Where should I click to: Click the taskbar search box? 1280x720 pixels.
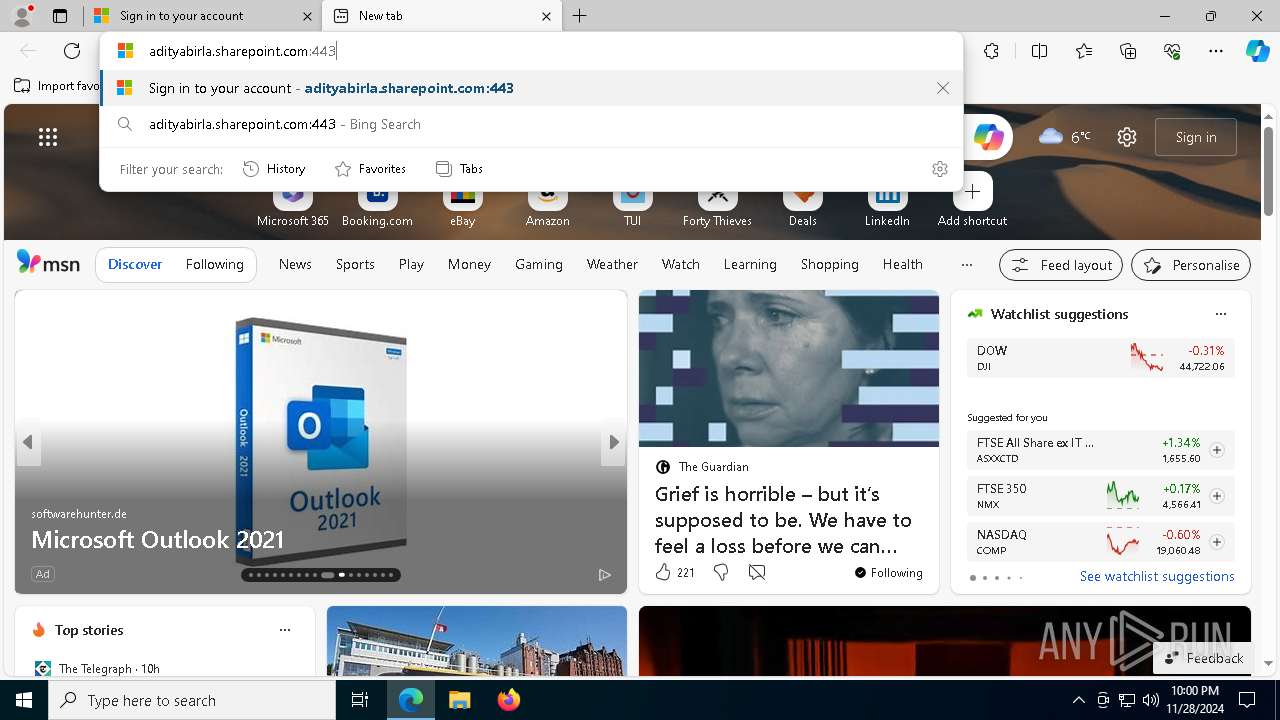(x=192, y=700)
